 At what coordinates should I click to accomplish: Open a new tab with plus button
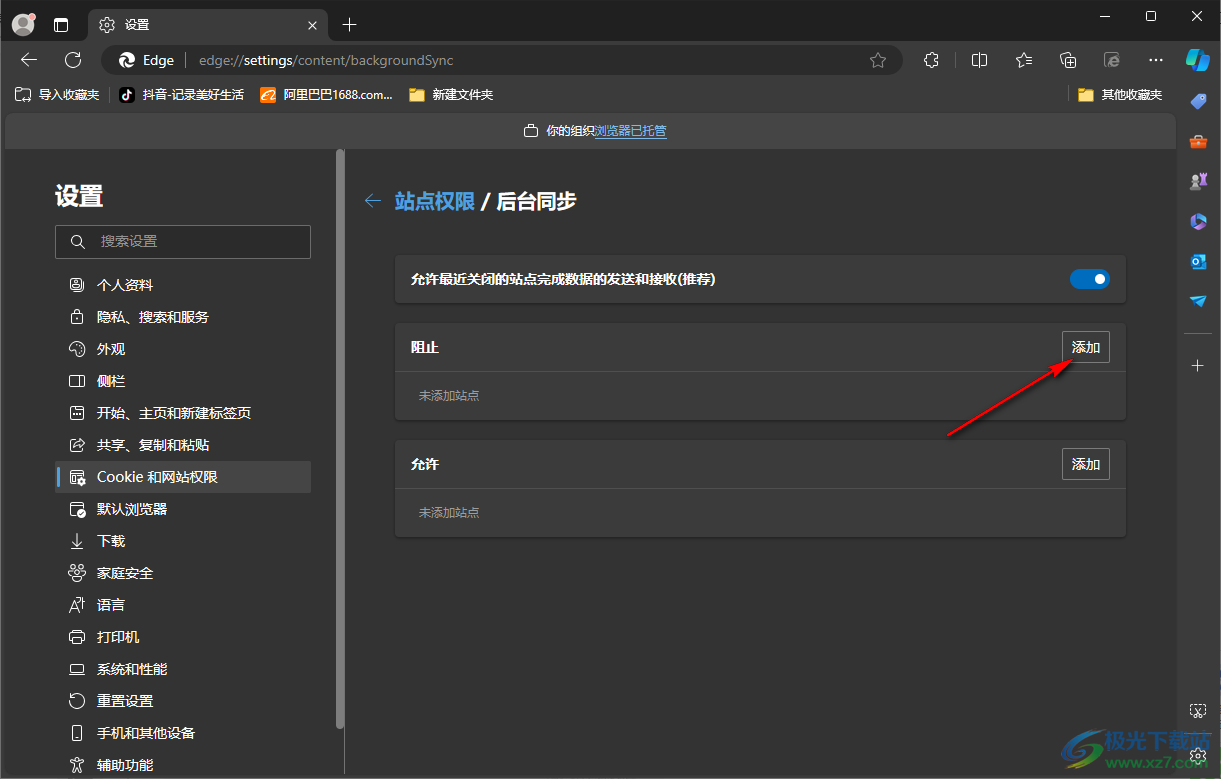pos(349,24)
